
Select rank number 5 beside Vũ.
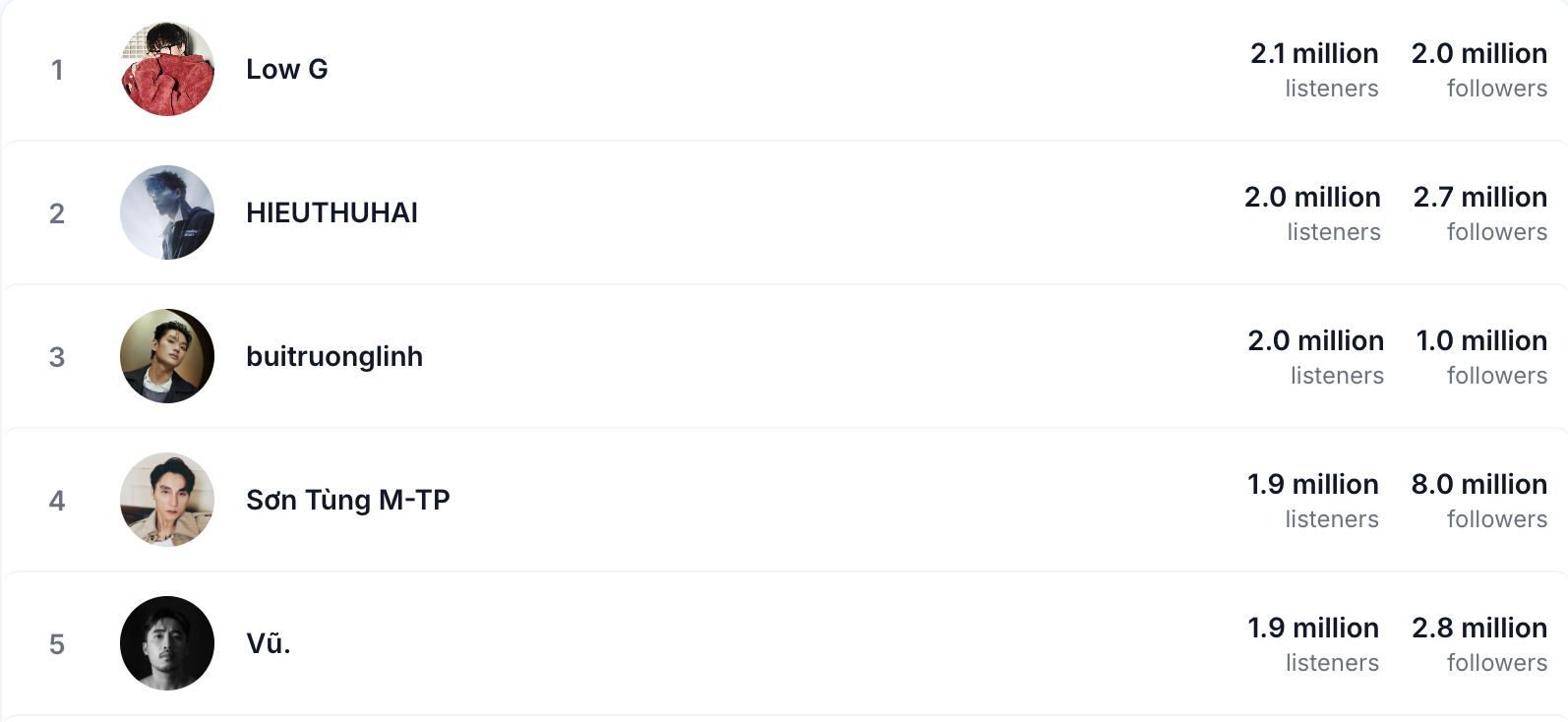(57, 644)
